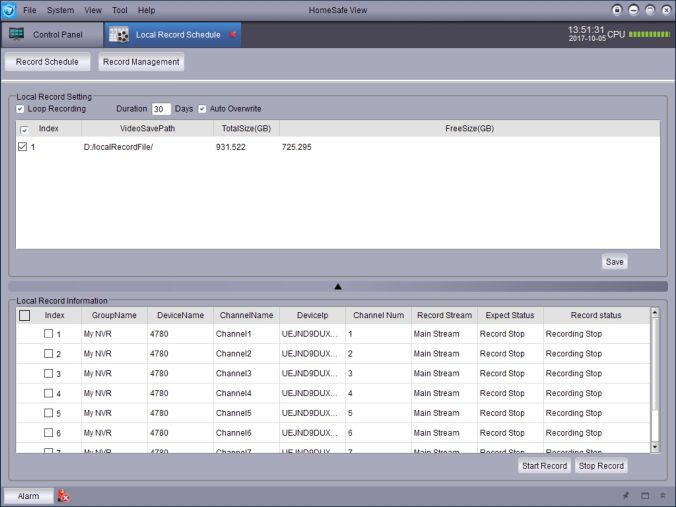Click the scroll down arrow of record list
Viewport: 676px width, 507px height.
tap(655, 447)
